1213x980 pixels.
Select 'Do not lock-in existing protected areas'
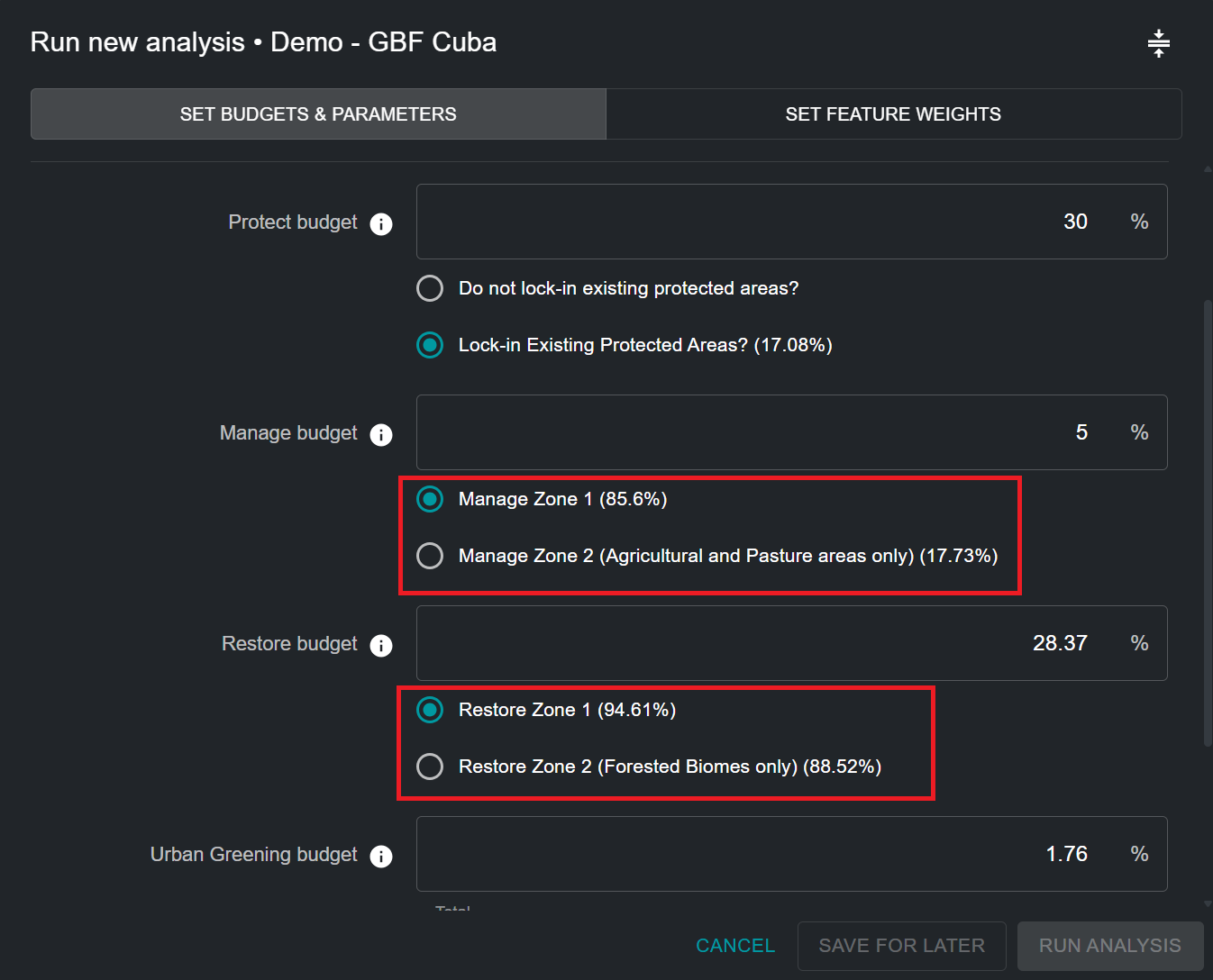(430, 288)
